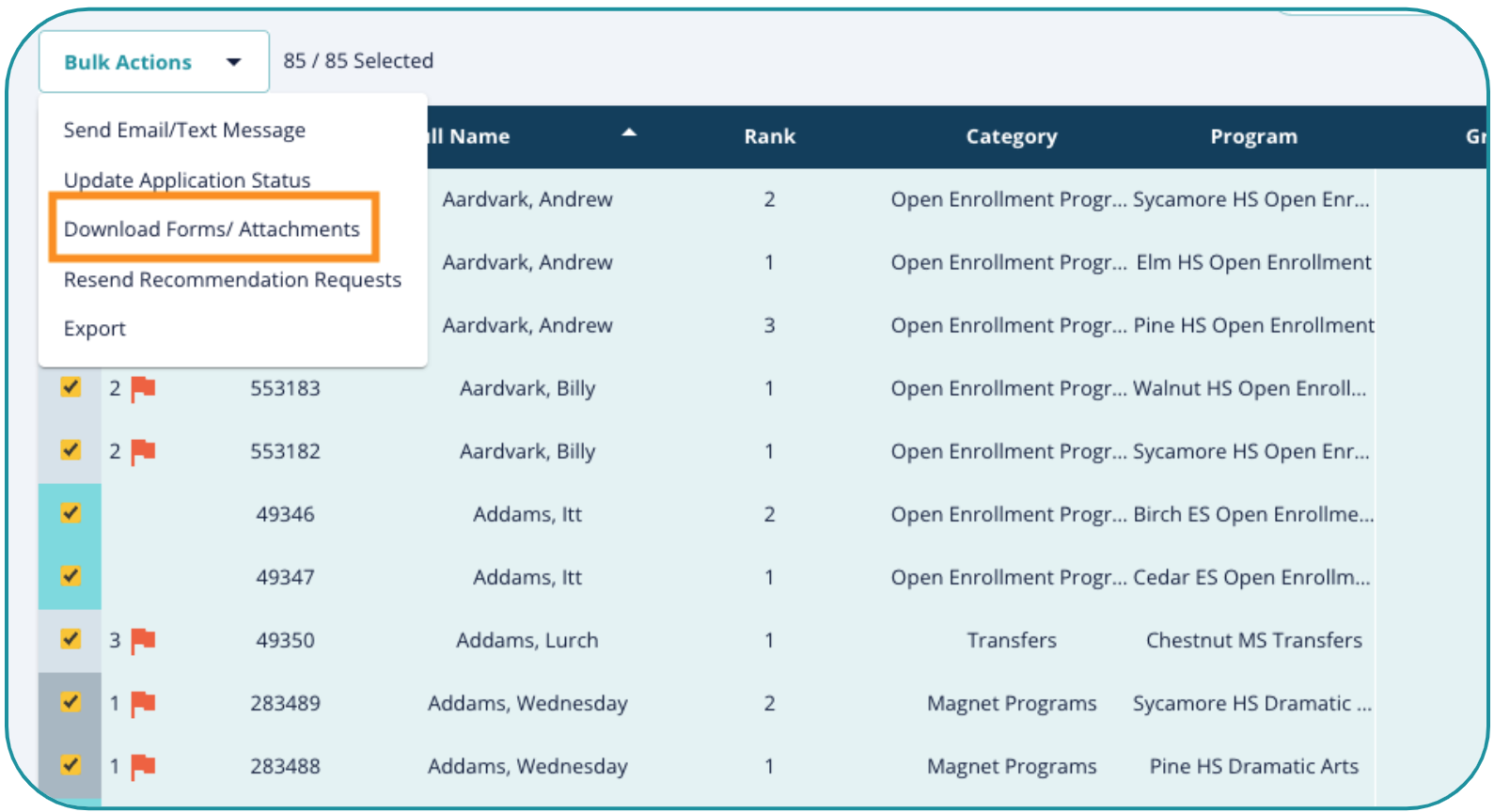1494x812 pixels.
Task: Click the flag icon for application 283488
Action: point(143,766)
